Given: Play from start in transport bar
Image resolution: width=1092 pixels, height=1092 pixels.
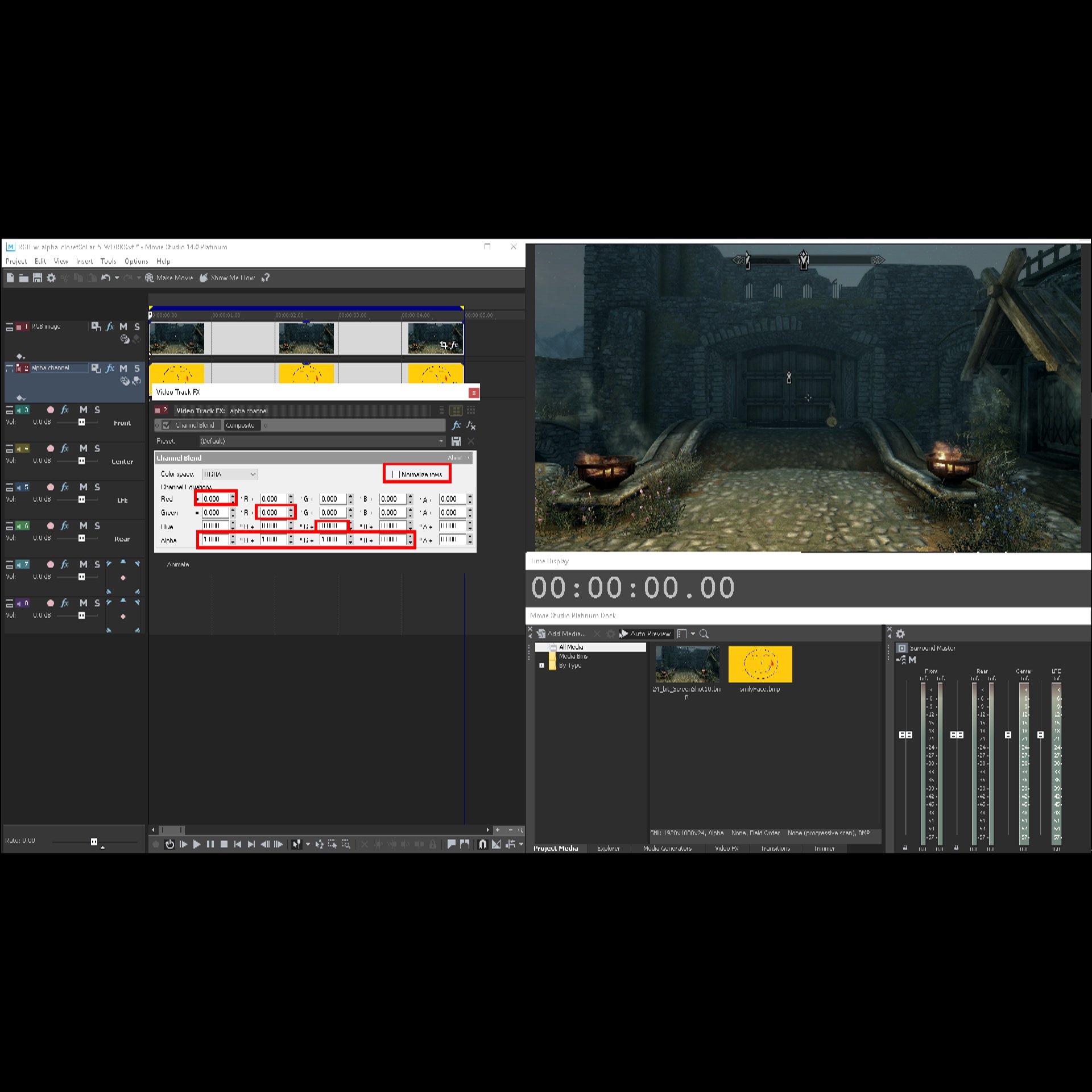Looking at the screenshot, I should 183,844.
